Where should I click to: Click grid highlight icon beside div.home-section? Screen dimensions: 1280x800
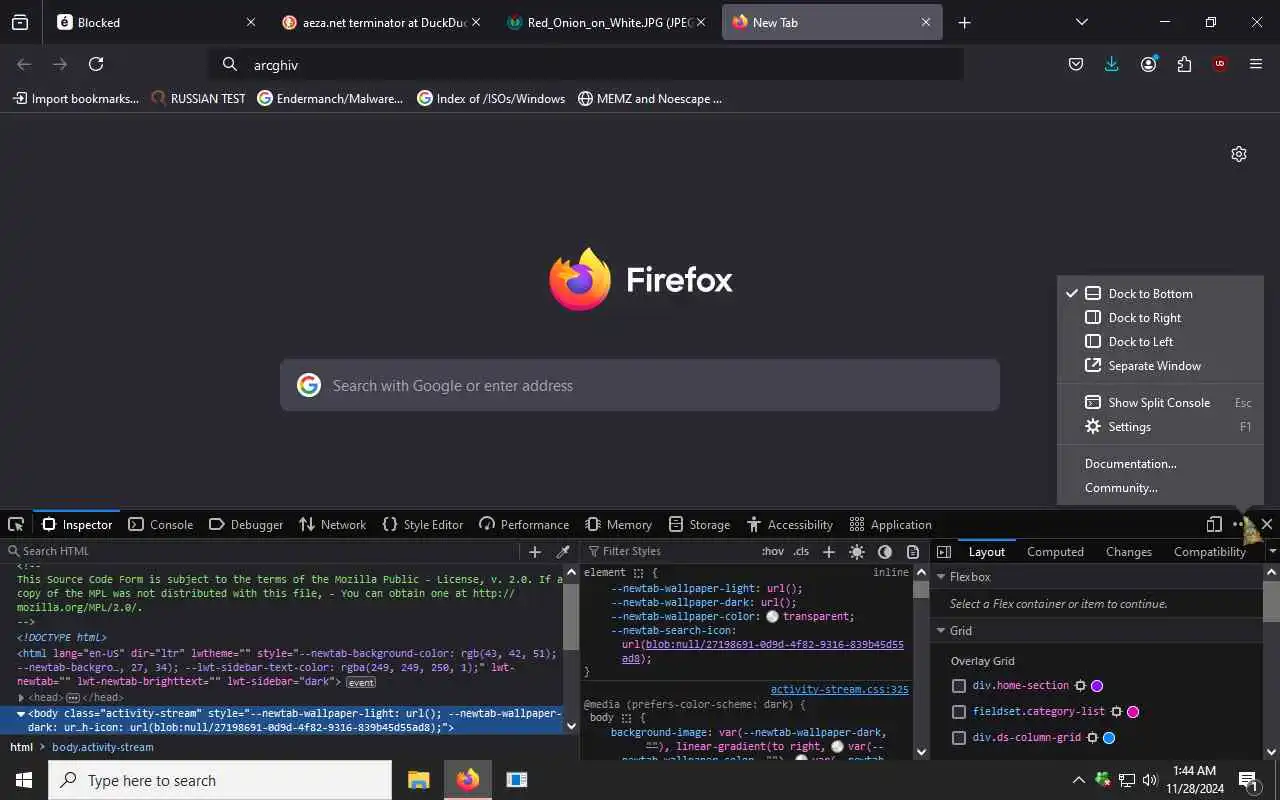(1080, 686)
